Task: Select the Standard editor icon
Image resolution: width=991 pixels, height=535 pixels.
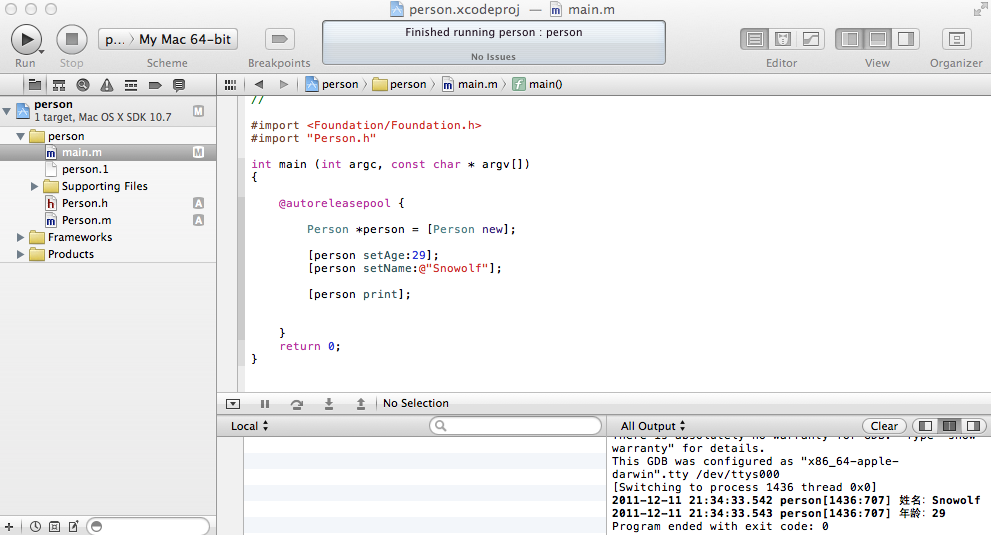Action: [x=755, y=39]
